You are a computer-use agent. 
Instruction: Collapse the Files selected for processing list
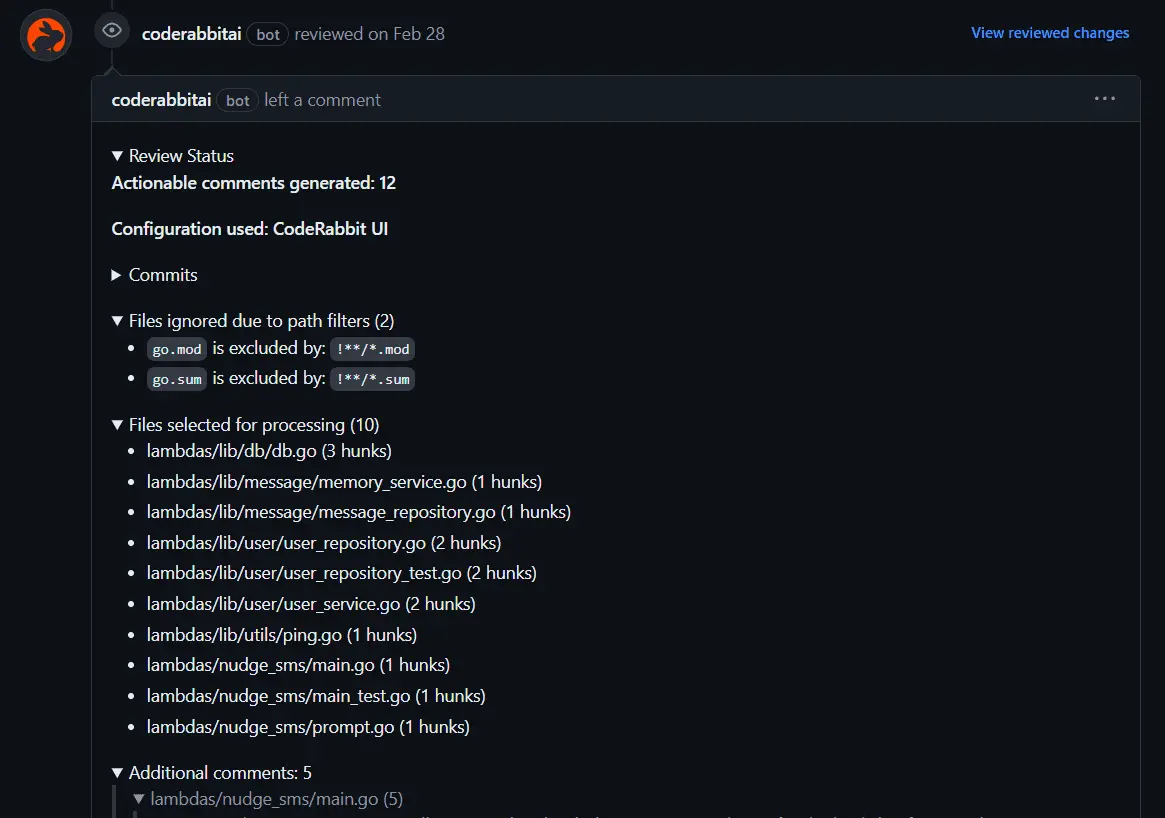tap(117, 424)
